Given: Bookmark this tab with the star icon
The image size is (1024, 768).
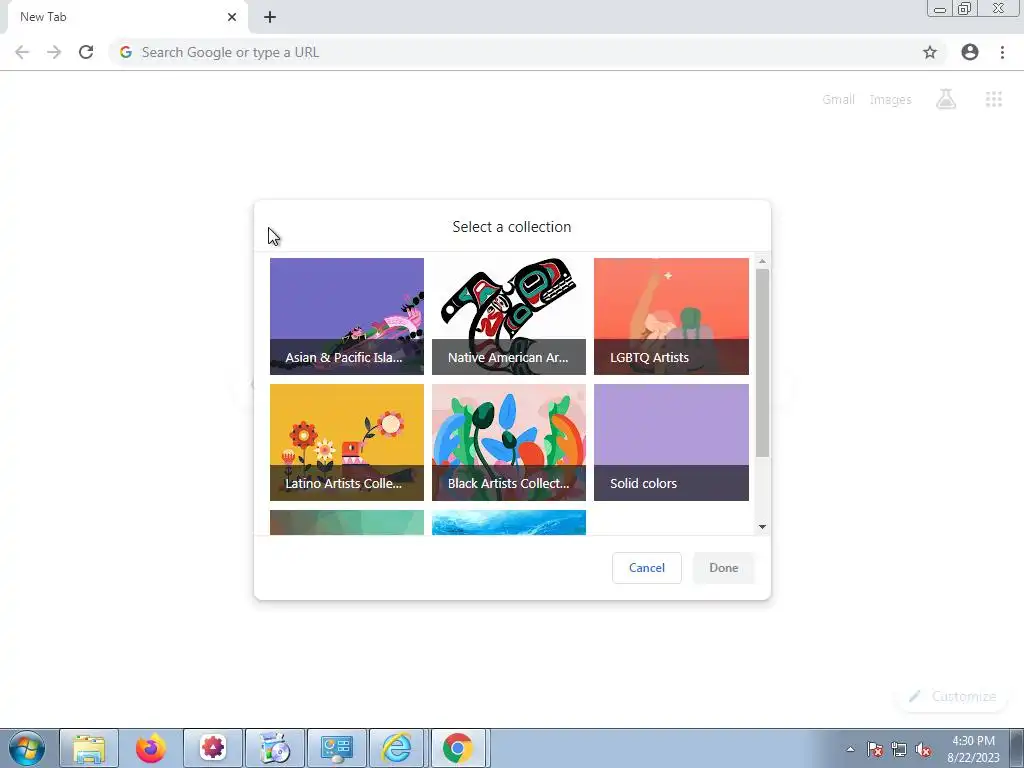Looking at the screenshot, I should [x=930, y=52].
